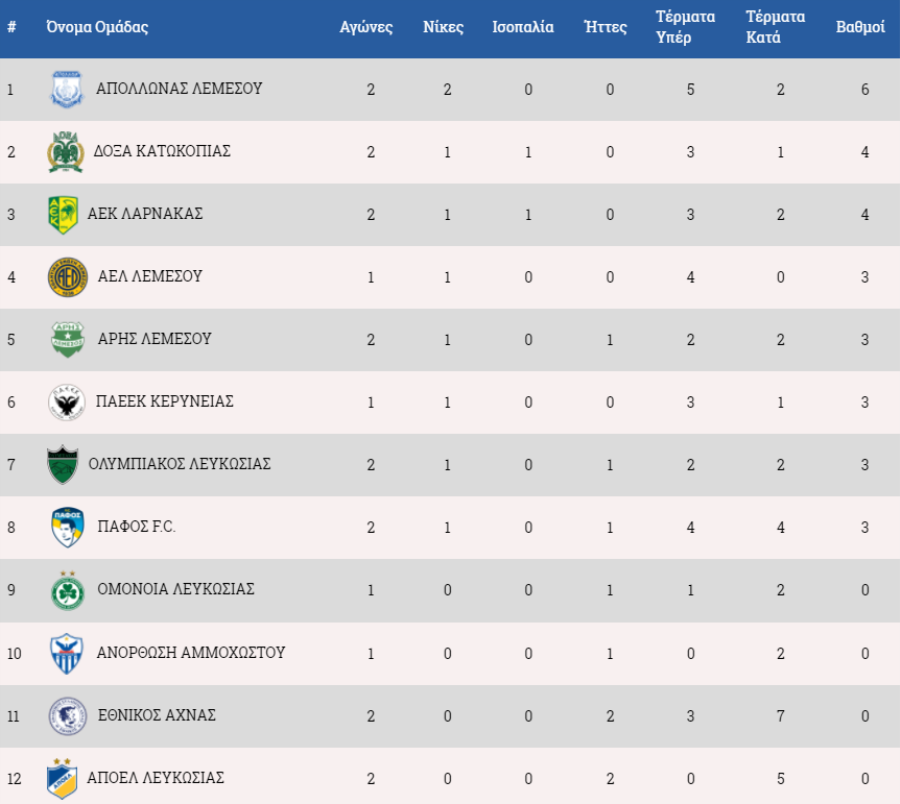The width and height of the screenshot is (900, 804).
Task: Click the Ισοπαλία column header
Action: tap(523, 27)
